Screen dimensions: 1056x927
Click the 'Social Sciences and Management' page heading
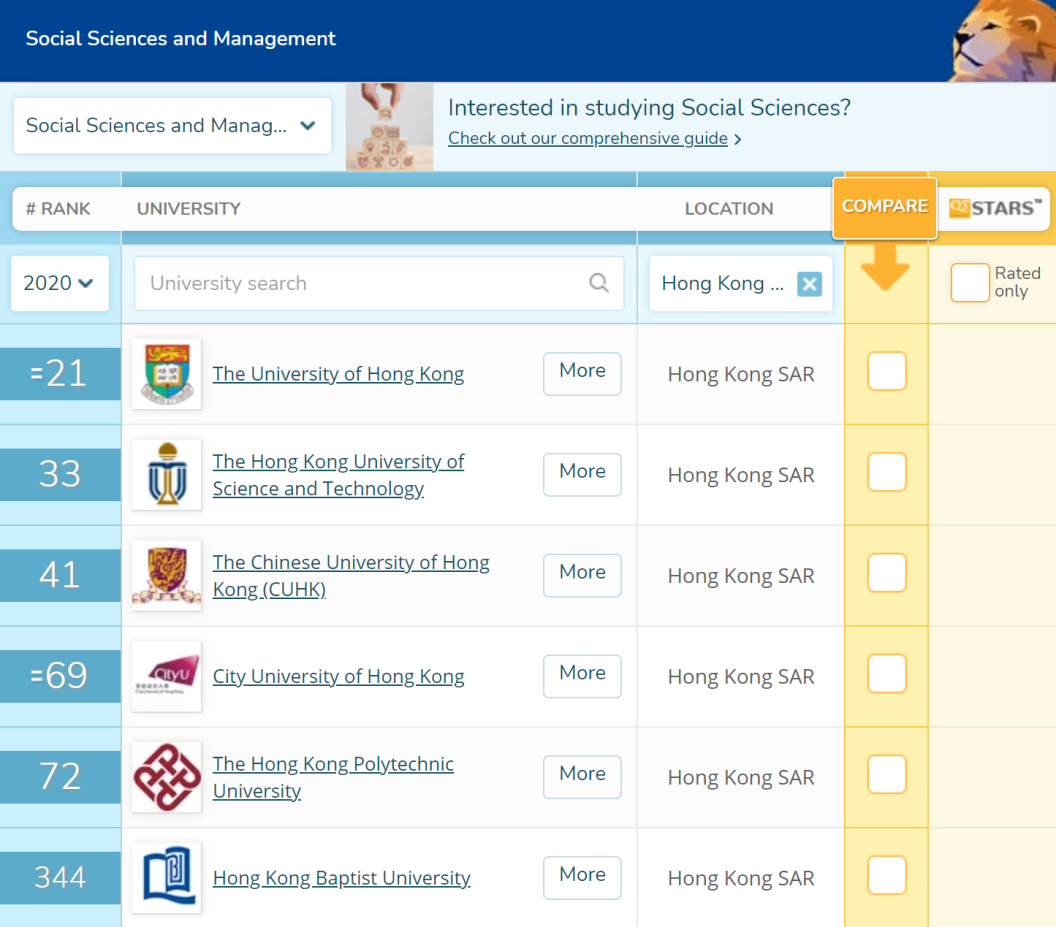(x=180, y=38)
